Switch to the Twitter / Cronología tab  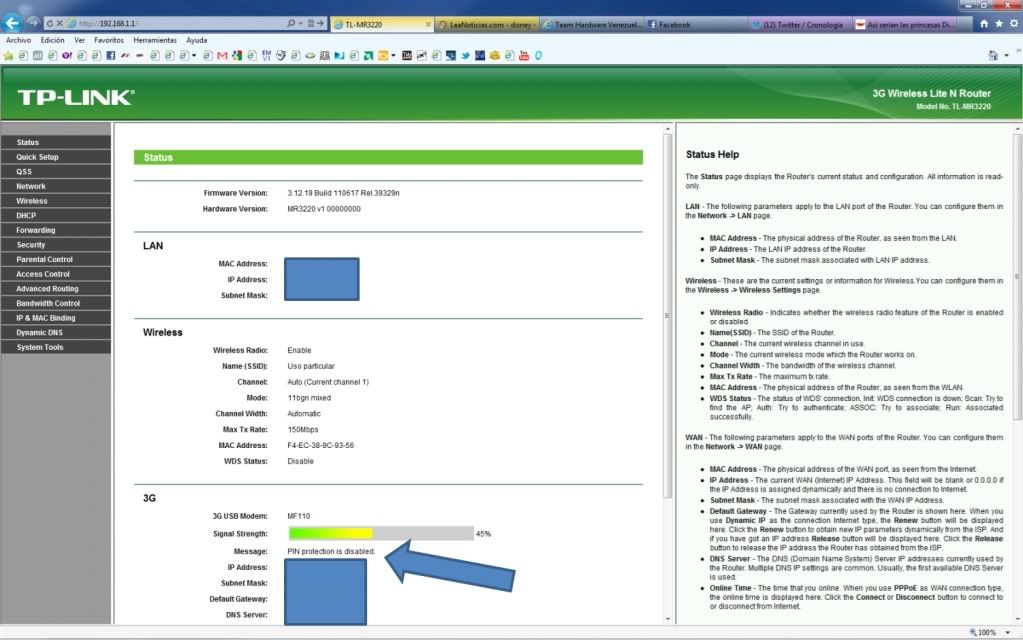[x=800, y=25]
